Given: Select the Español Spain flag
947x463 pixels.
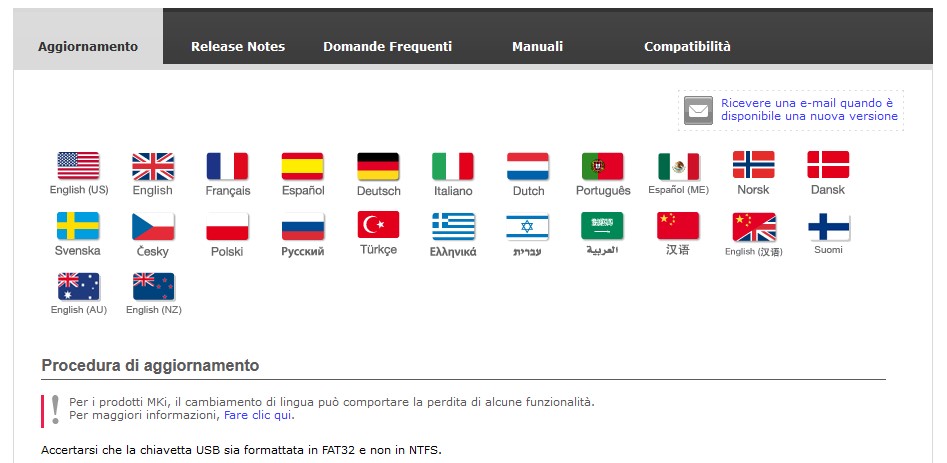Looking at the screenshot, I should pos(303,167).
